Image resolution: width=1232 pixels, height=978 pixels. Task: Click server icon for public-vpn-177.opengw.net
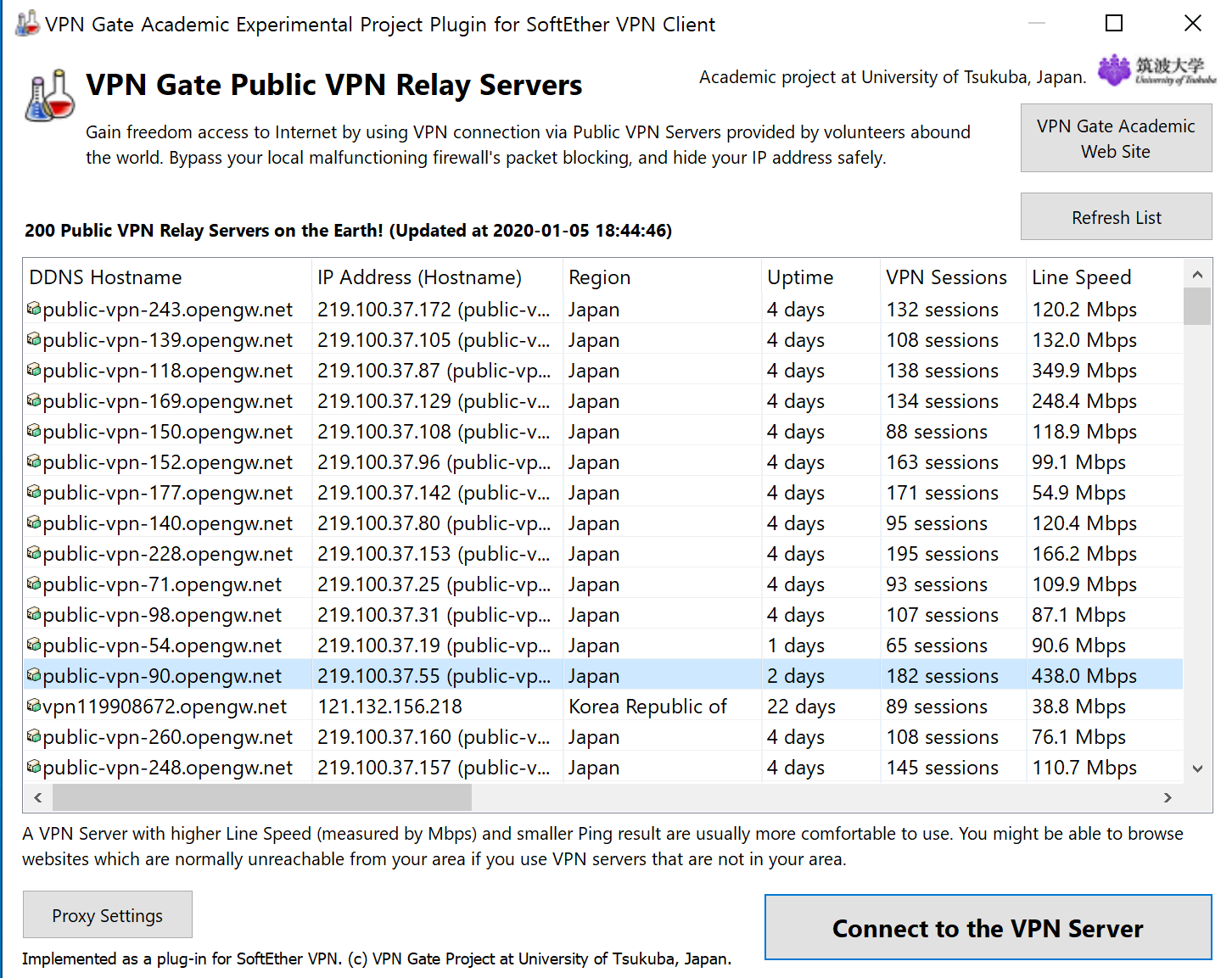click(x=34, y=492)
